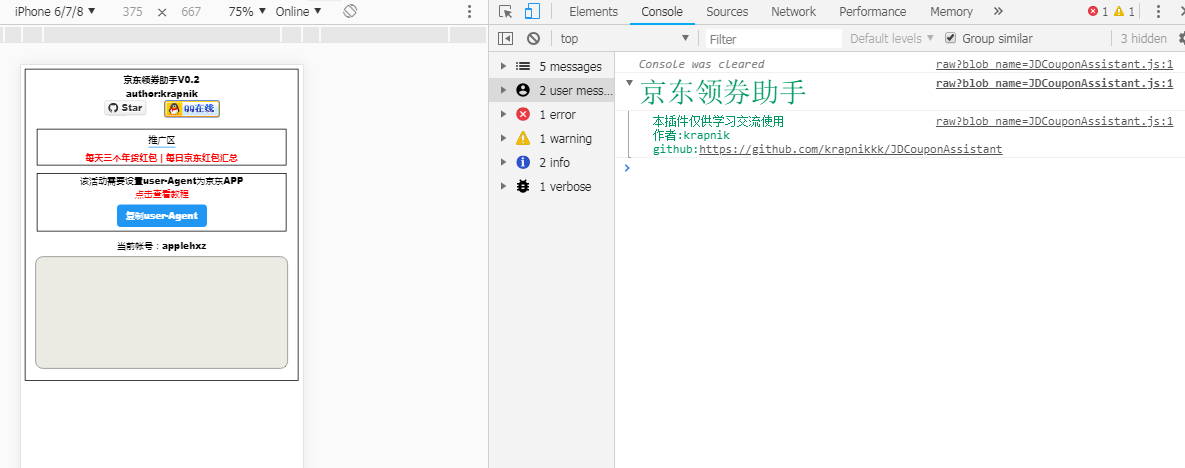Click the blue 复制user-Agent button

click(x=162, y=215)
